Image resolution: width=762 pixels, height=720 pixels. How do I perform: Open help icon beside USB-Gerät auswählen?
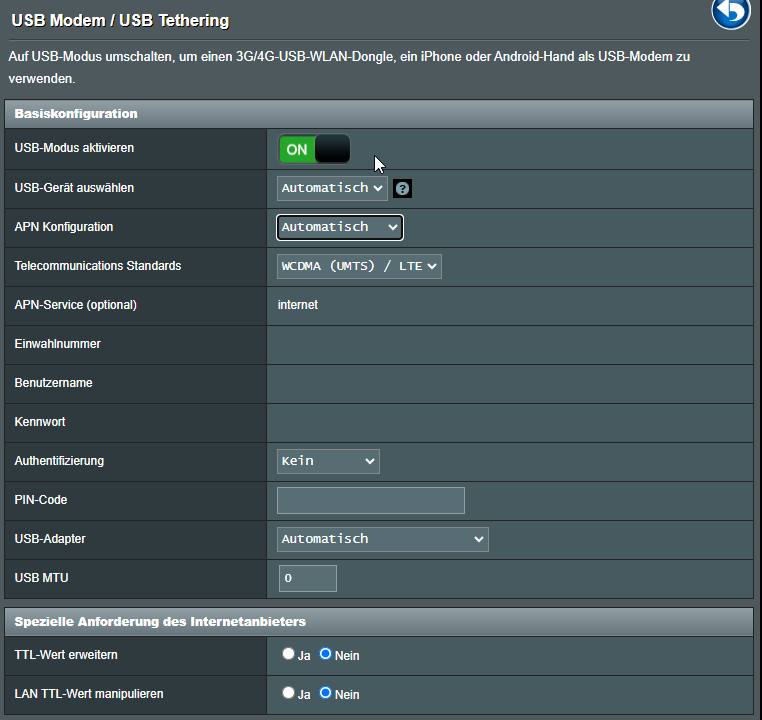coord(402,189)
